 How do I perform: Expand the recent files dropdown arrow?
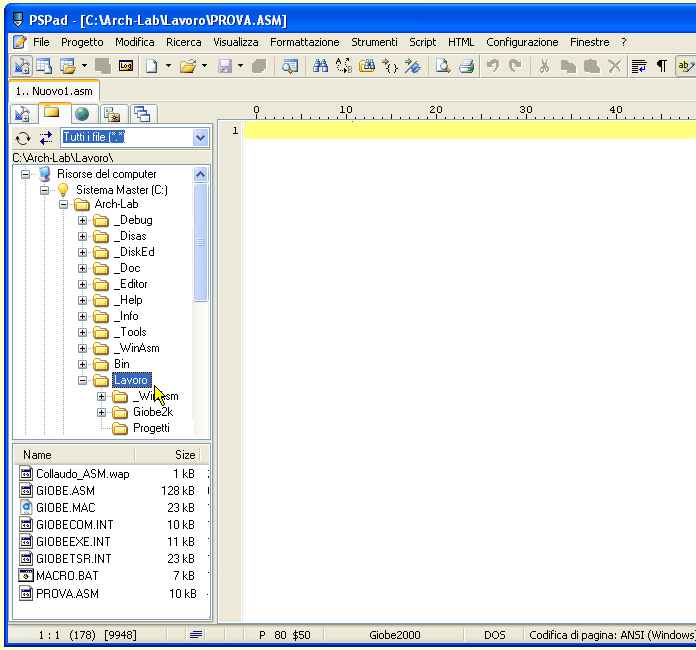click(x=204, y=67)
